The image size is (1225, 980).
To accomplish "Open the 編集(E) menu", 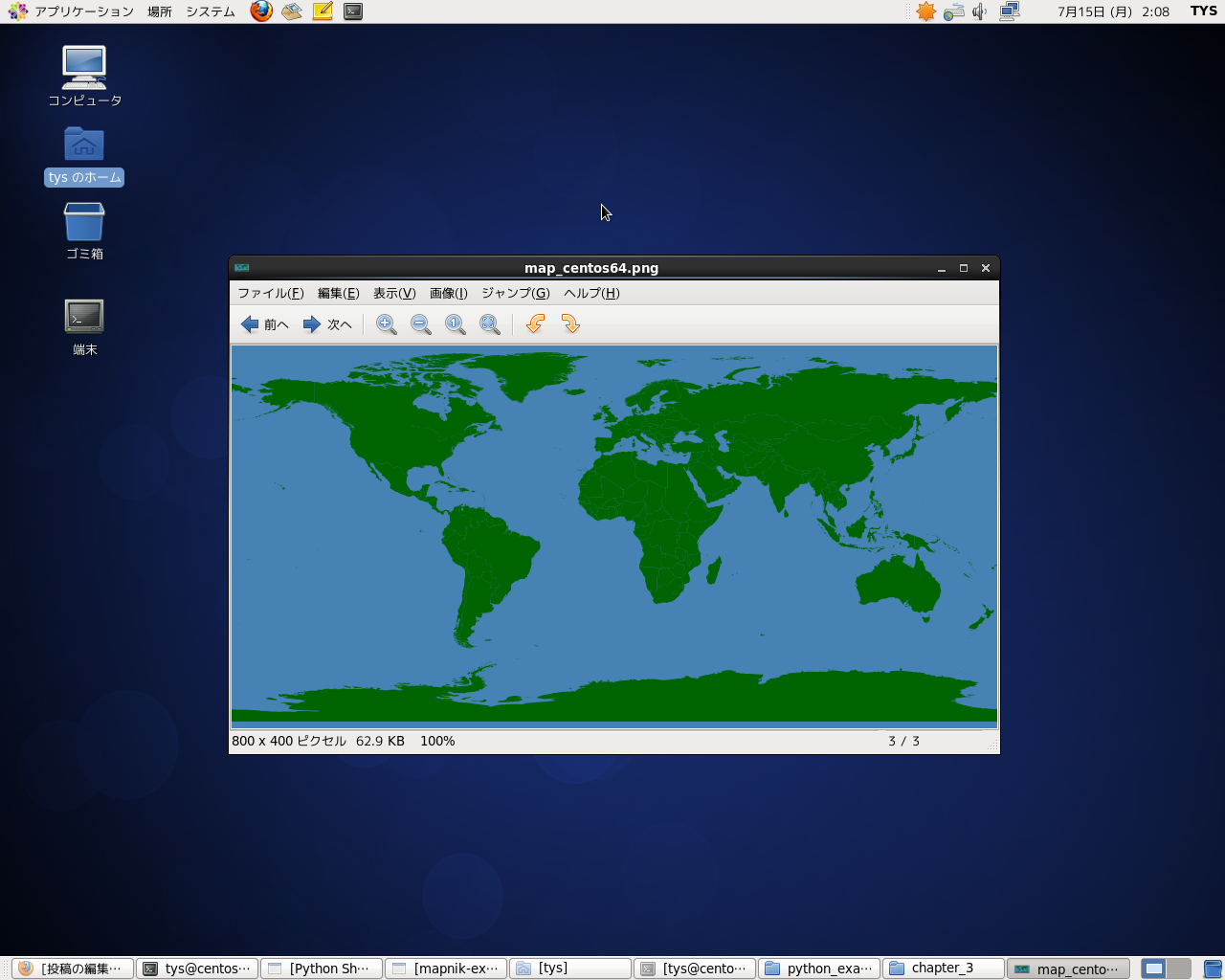I will coord(338,293).
